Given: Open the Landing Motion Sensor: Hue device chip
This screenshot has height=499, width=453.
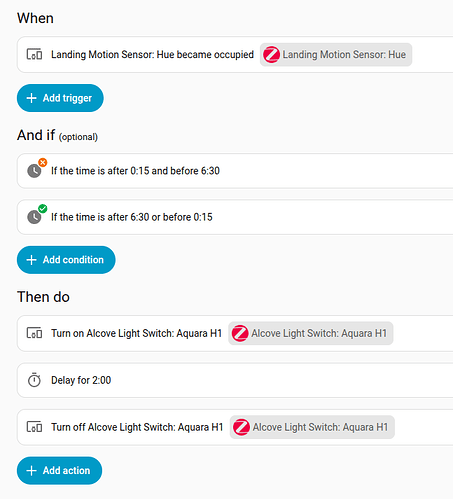Looking at the screenshot, I should point(336,55).
